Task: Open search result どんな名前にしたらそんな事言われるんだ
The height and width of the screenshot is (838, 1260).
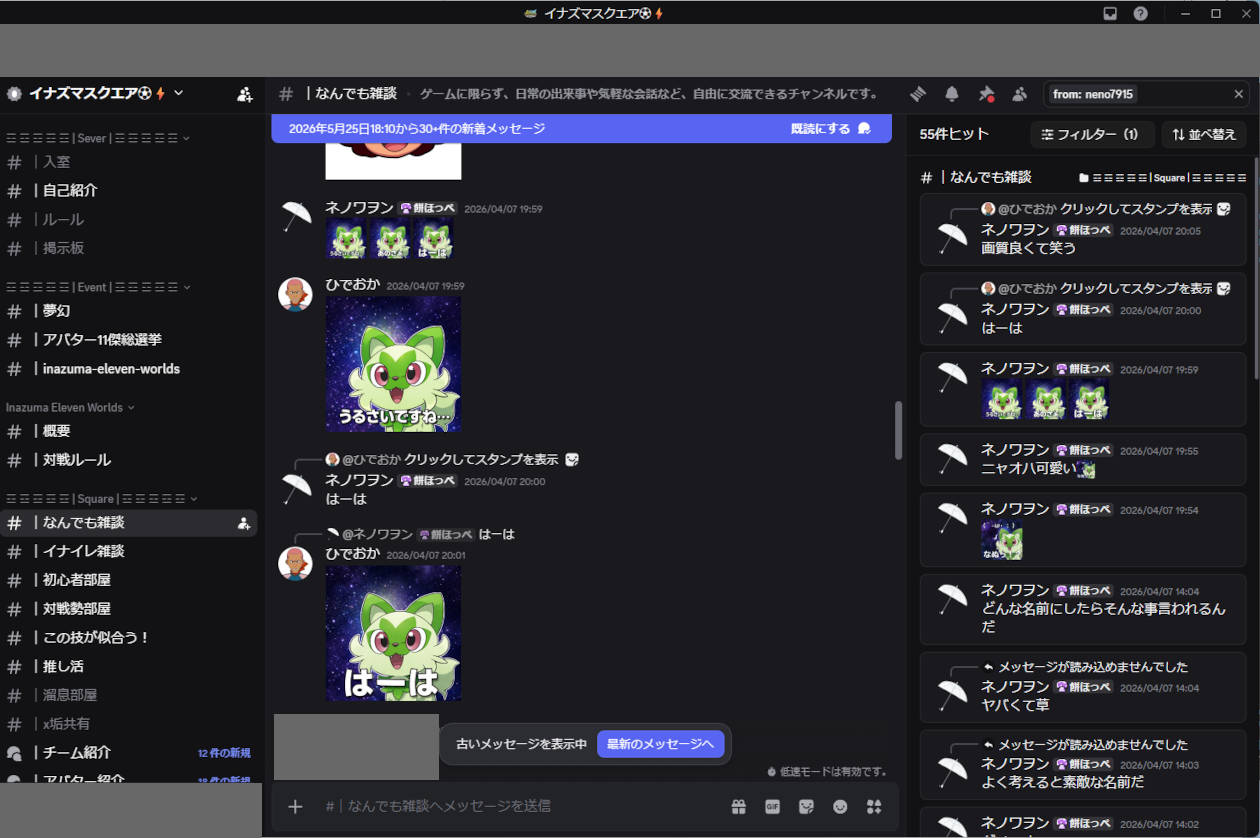Action: pyautogui.click(x=1083, y=608)
